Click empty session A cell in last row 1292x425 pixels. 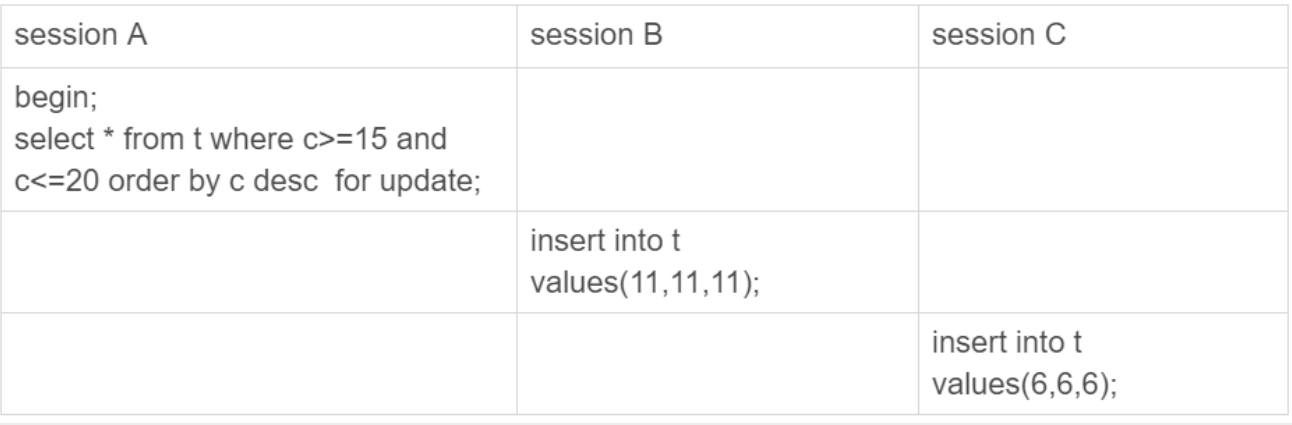(260, 363)
